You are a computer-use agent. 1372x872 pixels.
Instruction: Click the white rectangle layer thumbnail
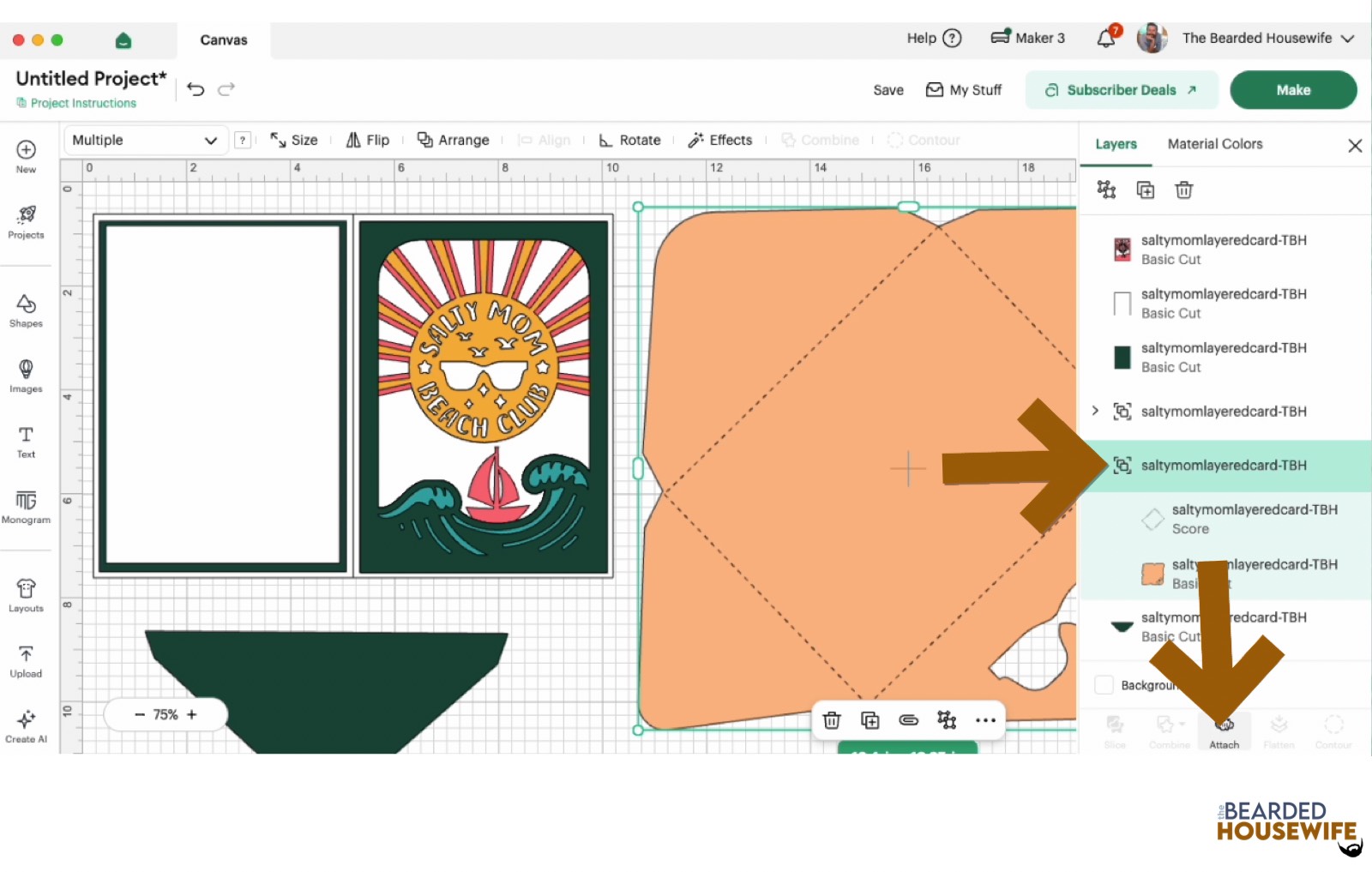[x=1122, y=304]
